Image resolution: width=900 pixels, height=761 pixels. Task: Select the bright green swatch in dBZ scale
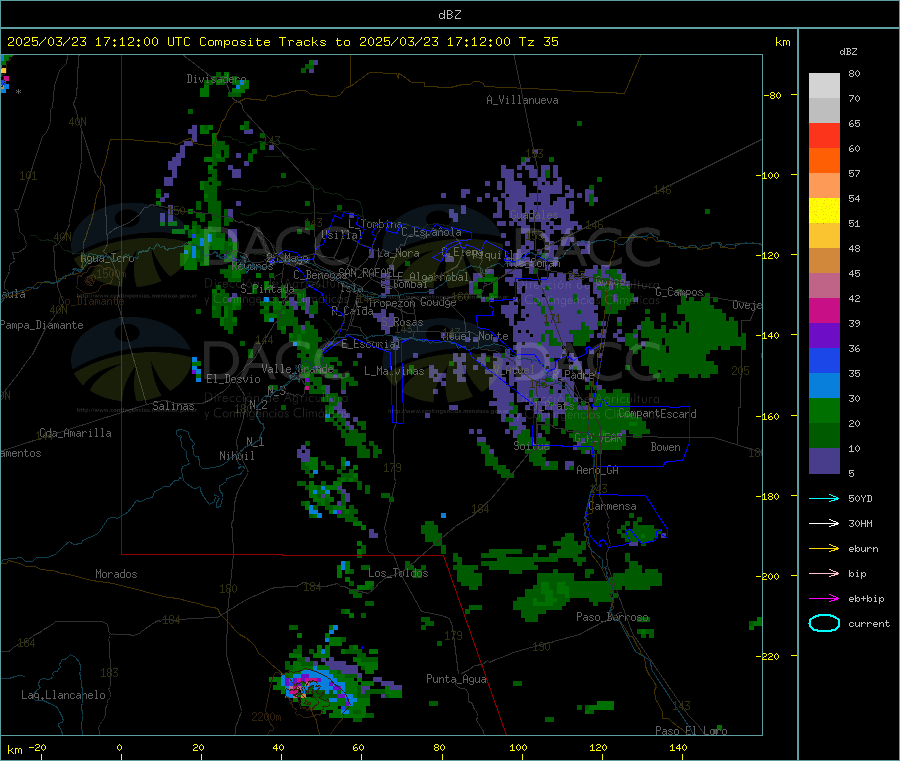(824, 410)
